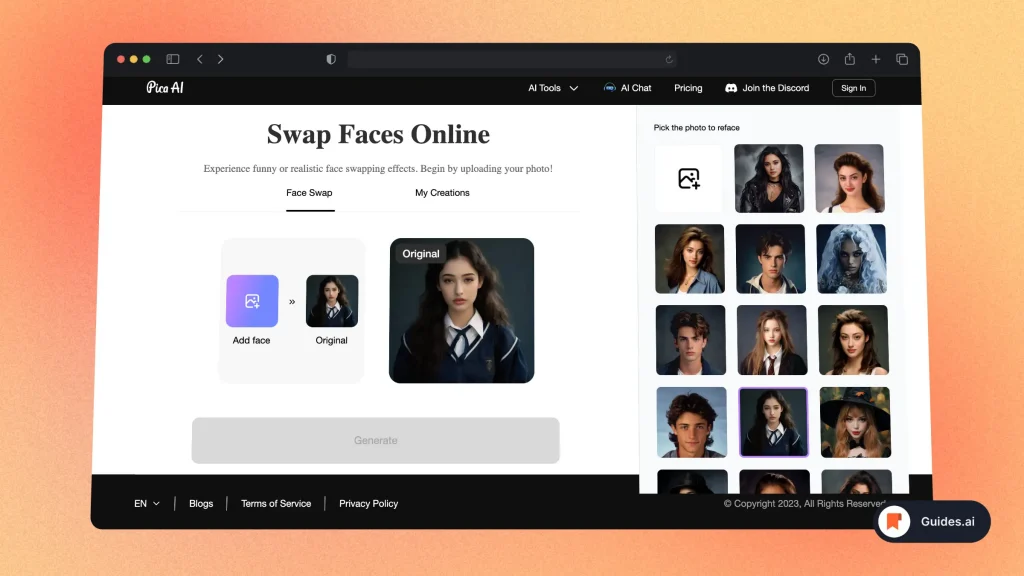Screen dimensions: 1024x576
Task: Open the Pricing page link
Action: [688, 88]
